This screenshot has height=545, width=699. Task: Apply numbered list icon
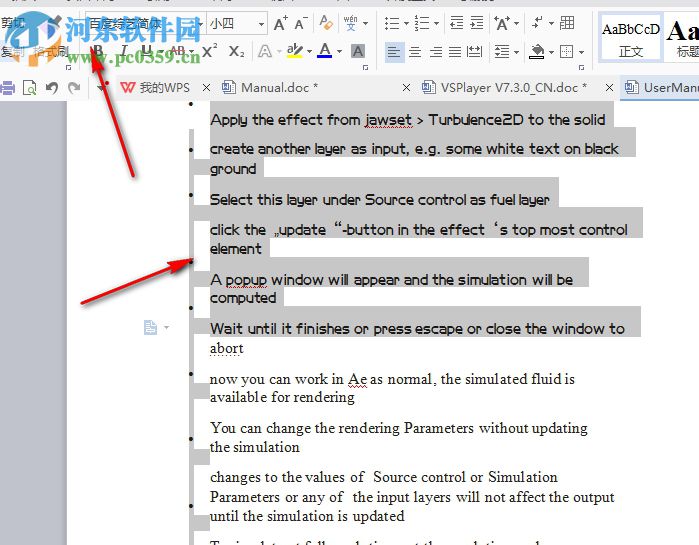click(421, 23)
